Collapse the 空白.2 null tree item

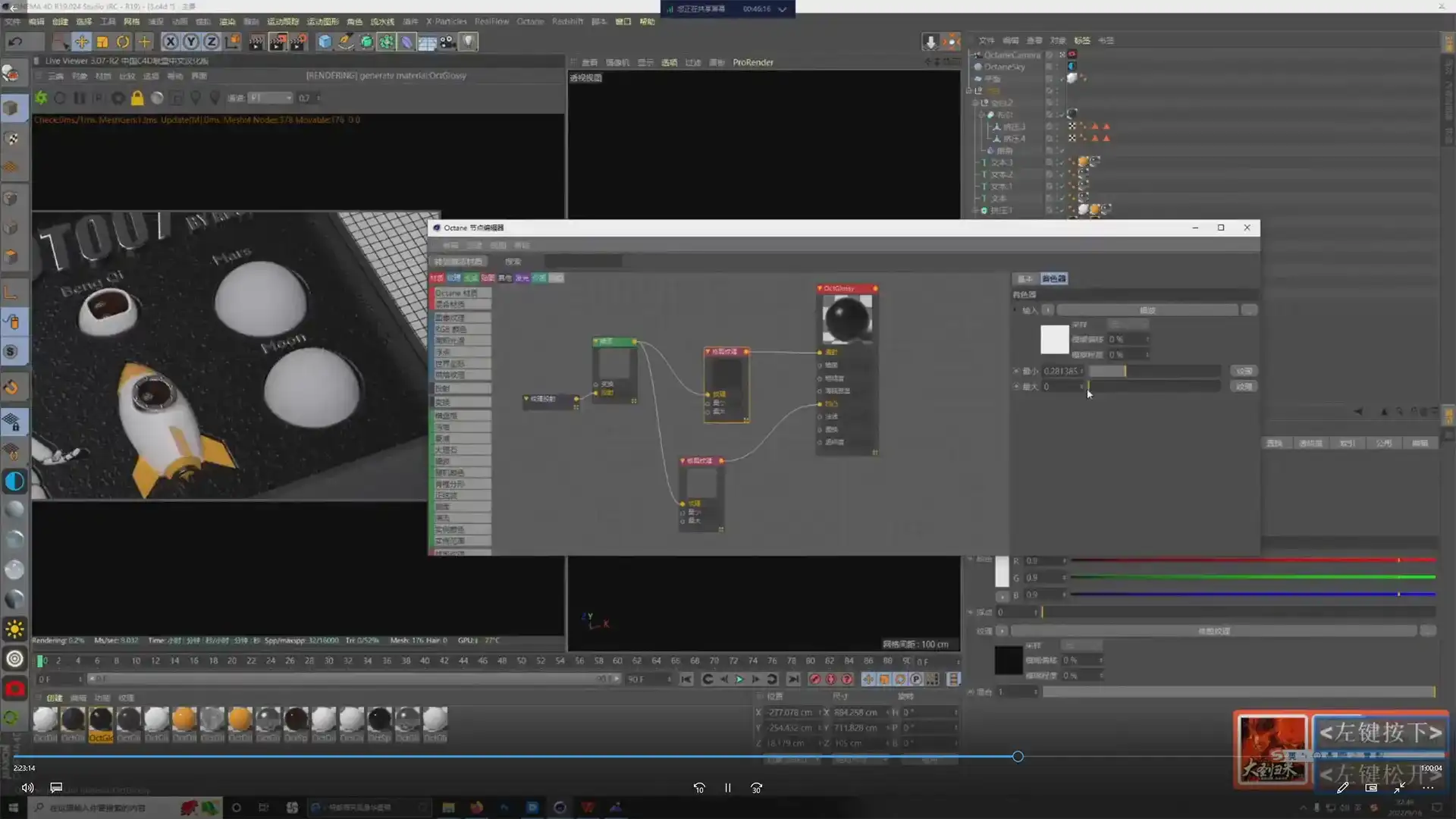click(976, 102)
